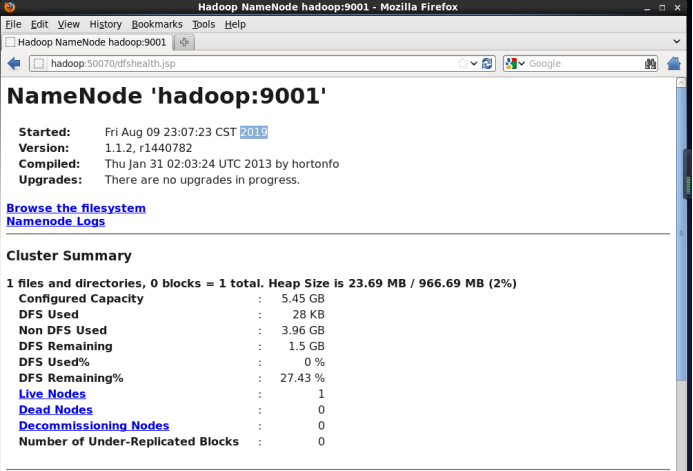
Task: Open the Namenode Logs link
Action: 56,221
